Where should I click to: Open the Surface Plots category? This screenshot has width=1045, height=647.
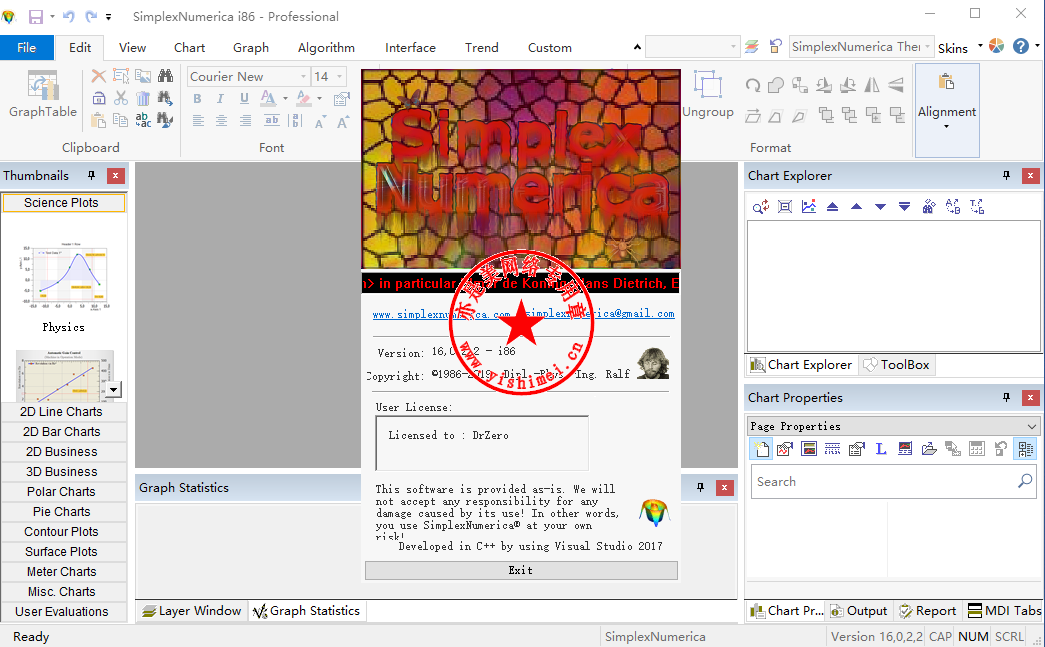click(61, 552)
